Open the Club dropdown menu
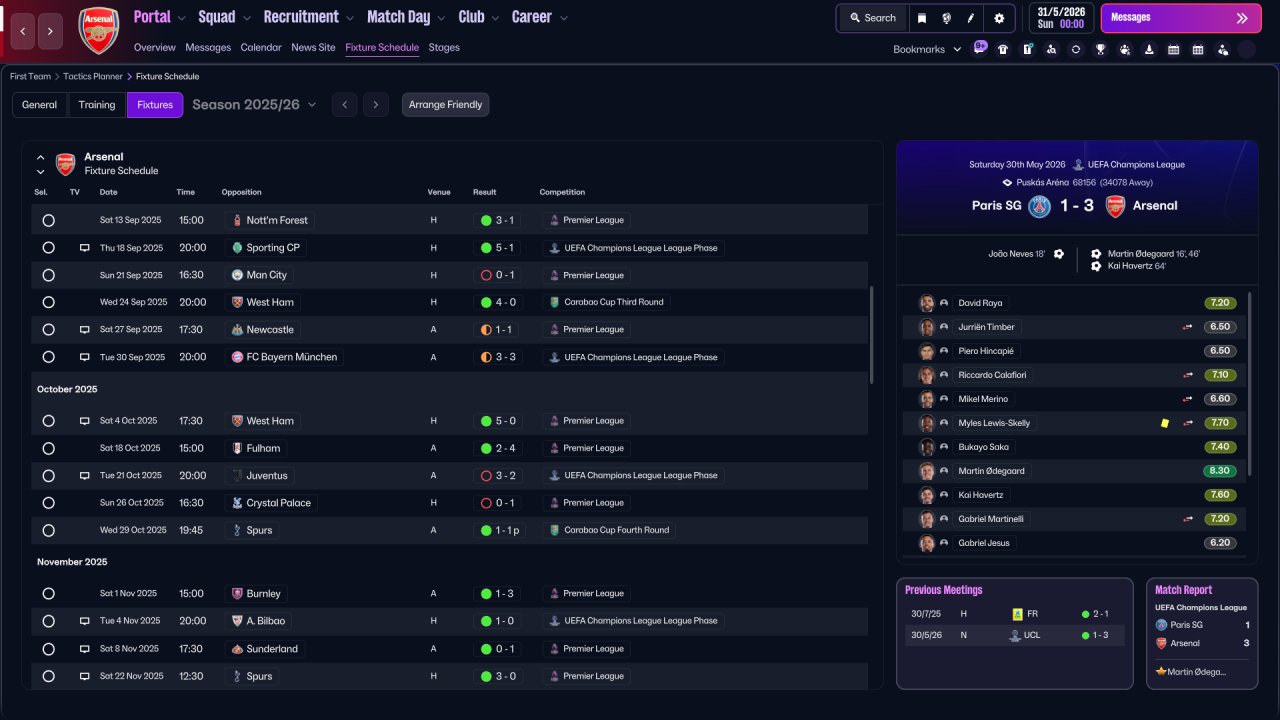1280x720 pixels. [478, 17]
